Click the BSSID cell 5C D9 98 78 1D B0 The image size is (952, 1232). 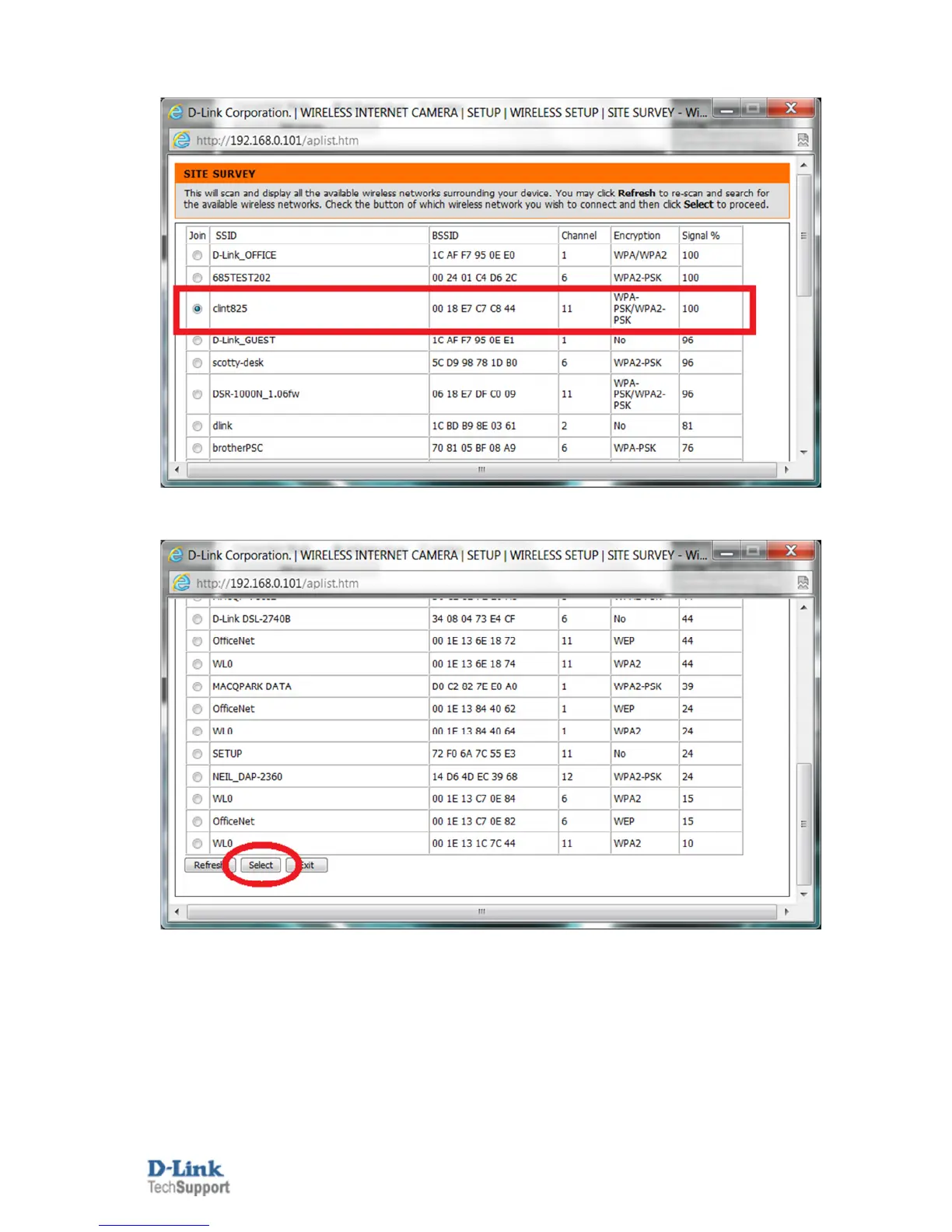[x=474, y=363]
